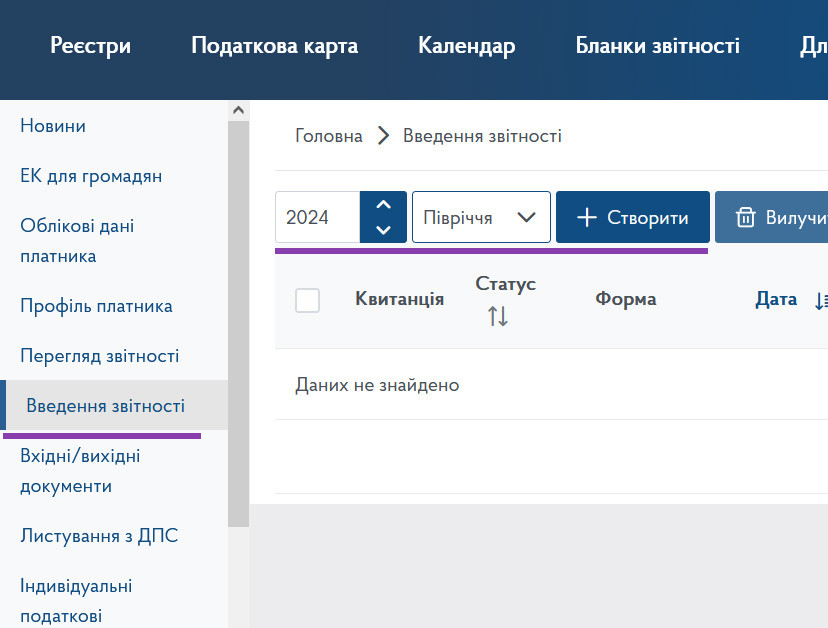The height and width of the screenshot is (628, 828).
Task: Open the Реєстри top menu
Action: [x=91, y=46]
